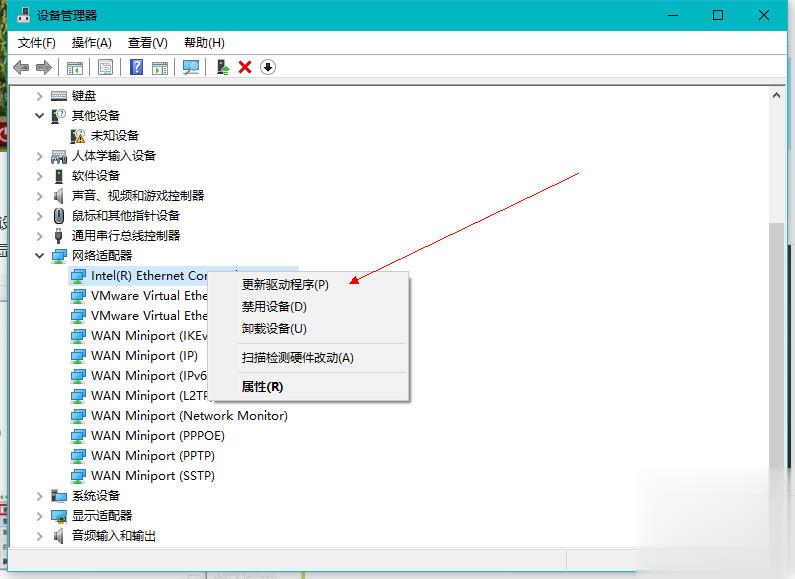Choose 更新驱动程序(P) from context menu
The width and height of the screenshot is (795, 579).
pos(285,285)
